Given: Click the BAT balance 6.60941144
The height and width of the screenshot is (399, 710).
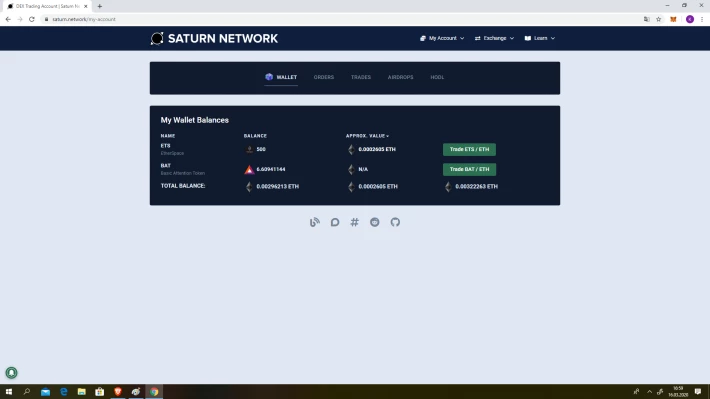Looking at the screenshot, I should tap(271, 169).
